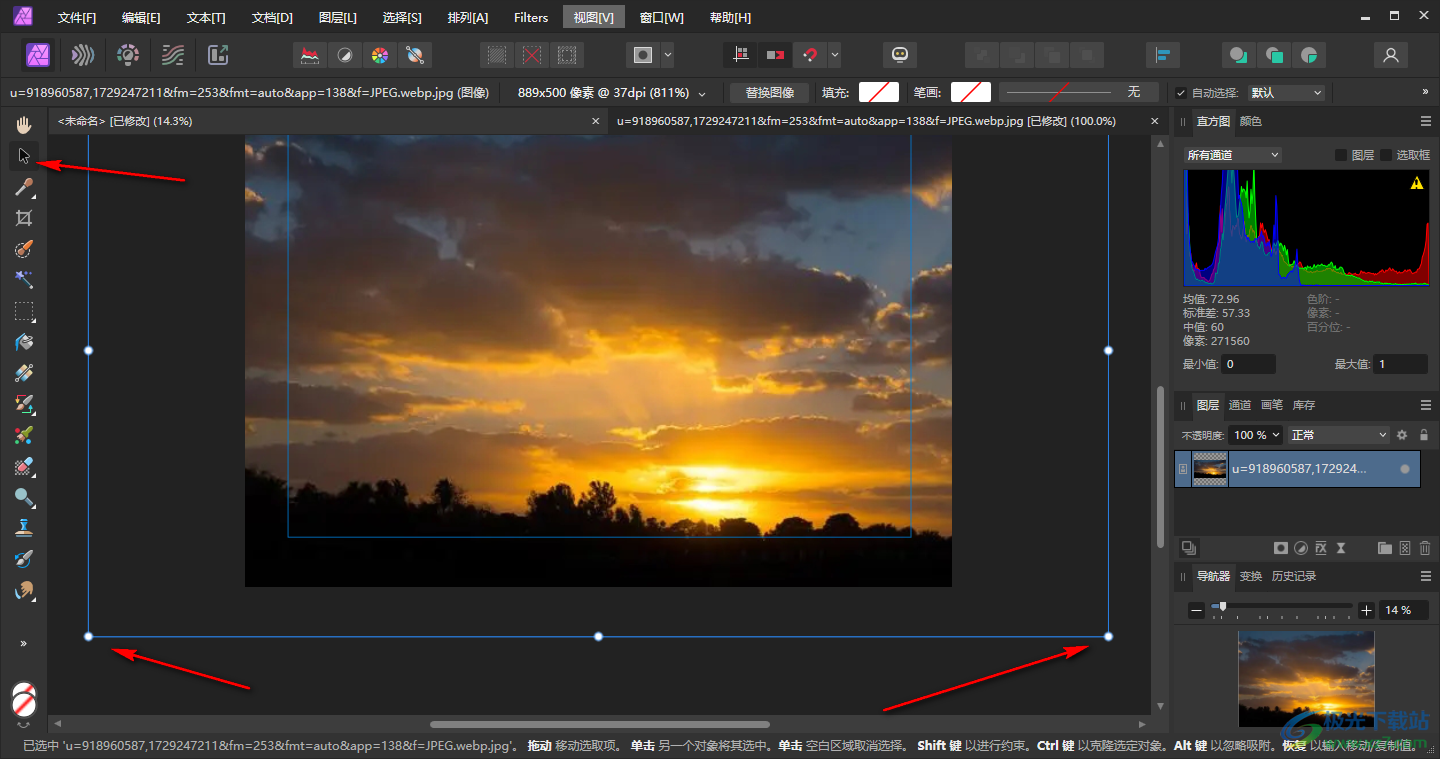Enable the 图层 checkbox in histogram panel
The height and width of the screenshot is (759, 1440).
point(1341,155)
